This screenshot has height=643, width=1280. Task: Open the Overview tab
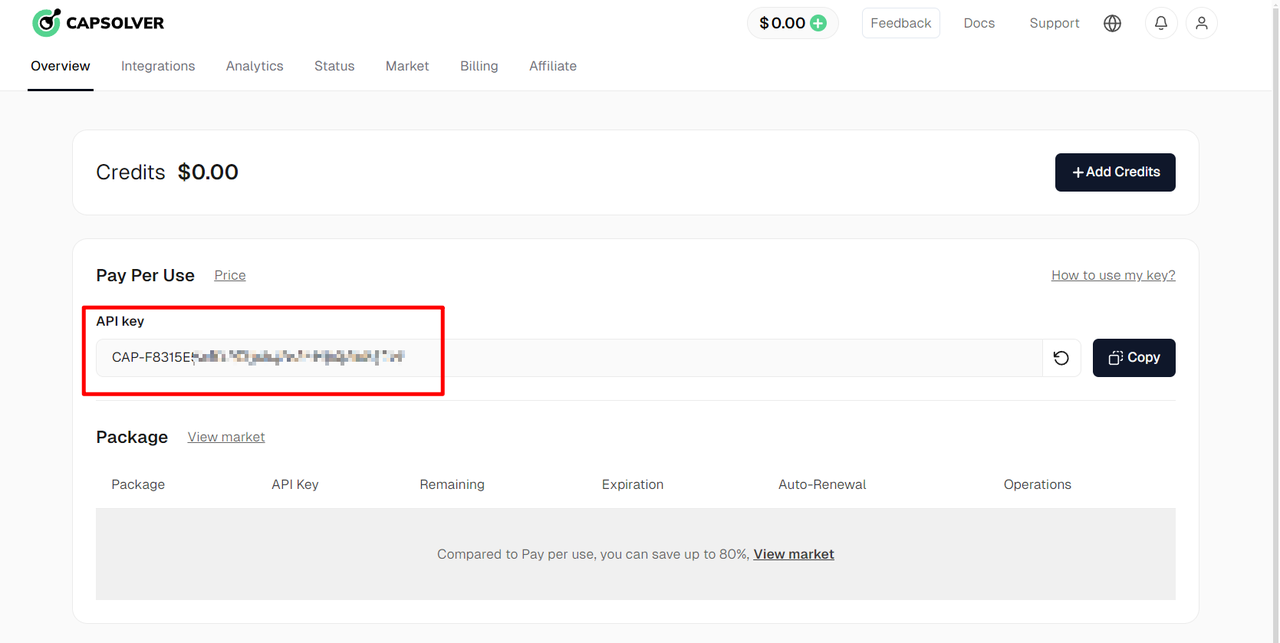tap(60, 66)
